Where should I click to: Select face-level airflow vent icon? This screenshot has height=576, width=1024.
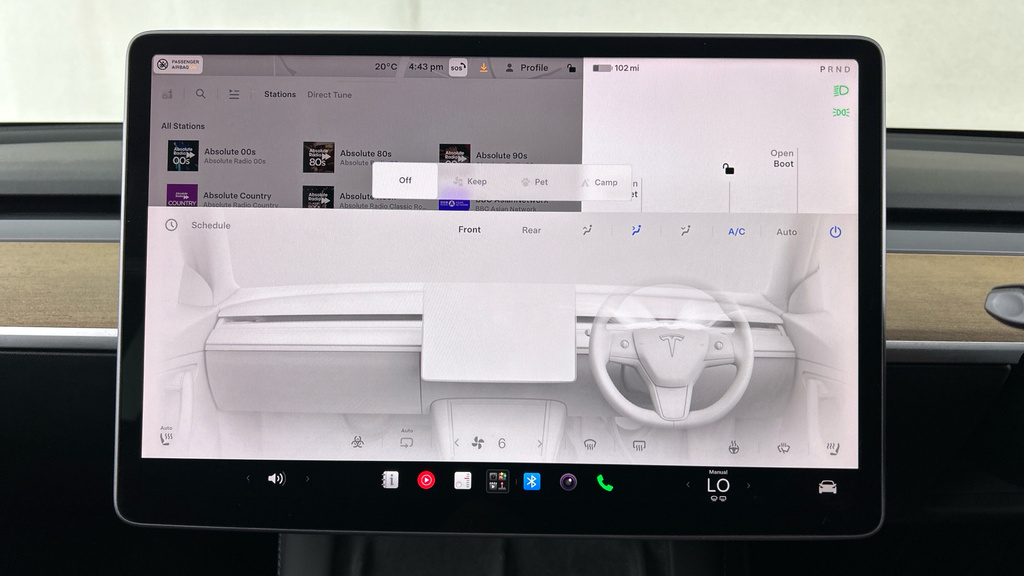[x=636, y=230]
